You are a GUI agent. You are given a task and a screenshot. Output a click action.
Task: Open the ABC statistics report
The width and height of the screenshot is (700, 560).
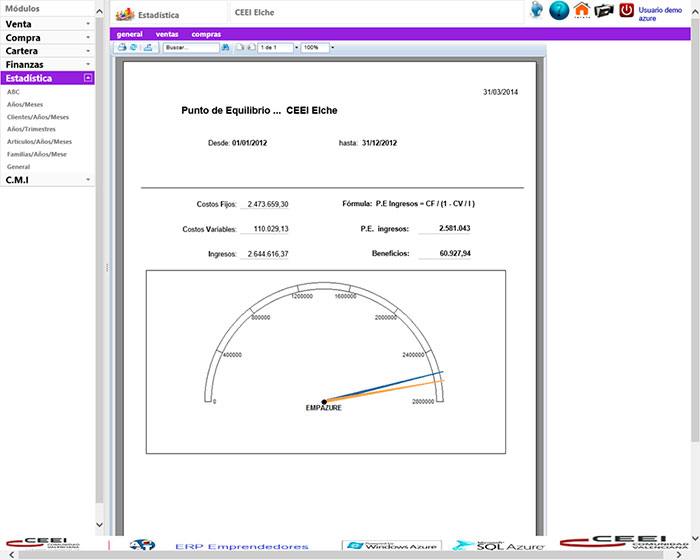14,92
